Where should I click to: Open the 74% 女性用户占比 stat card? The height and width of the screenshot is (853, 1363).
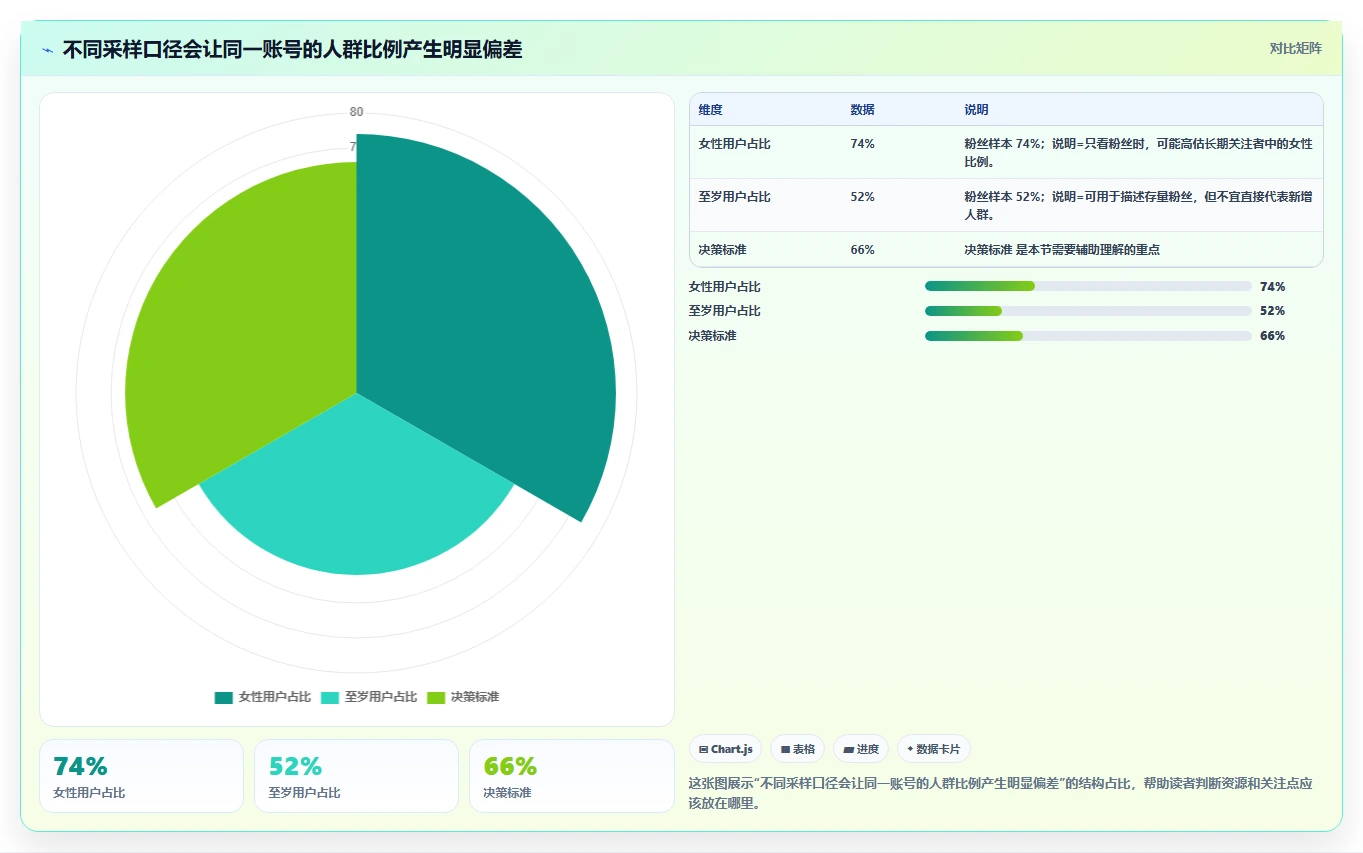[x=141, y=776]
